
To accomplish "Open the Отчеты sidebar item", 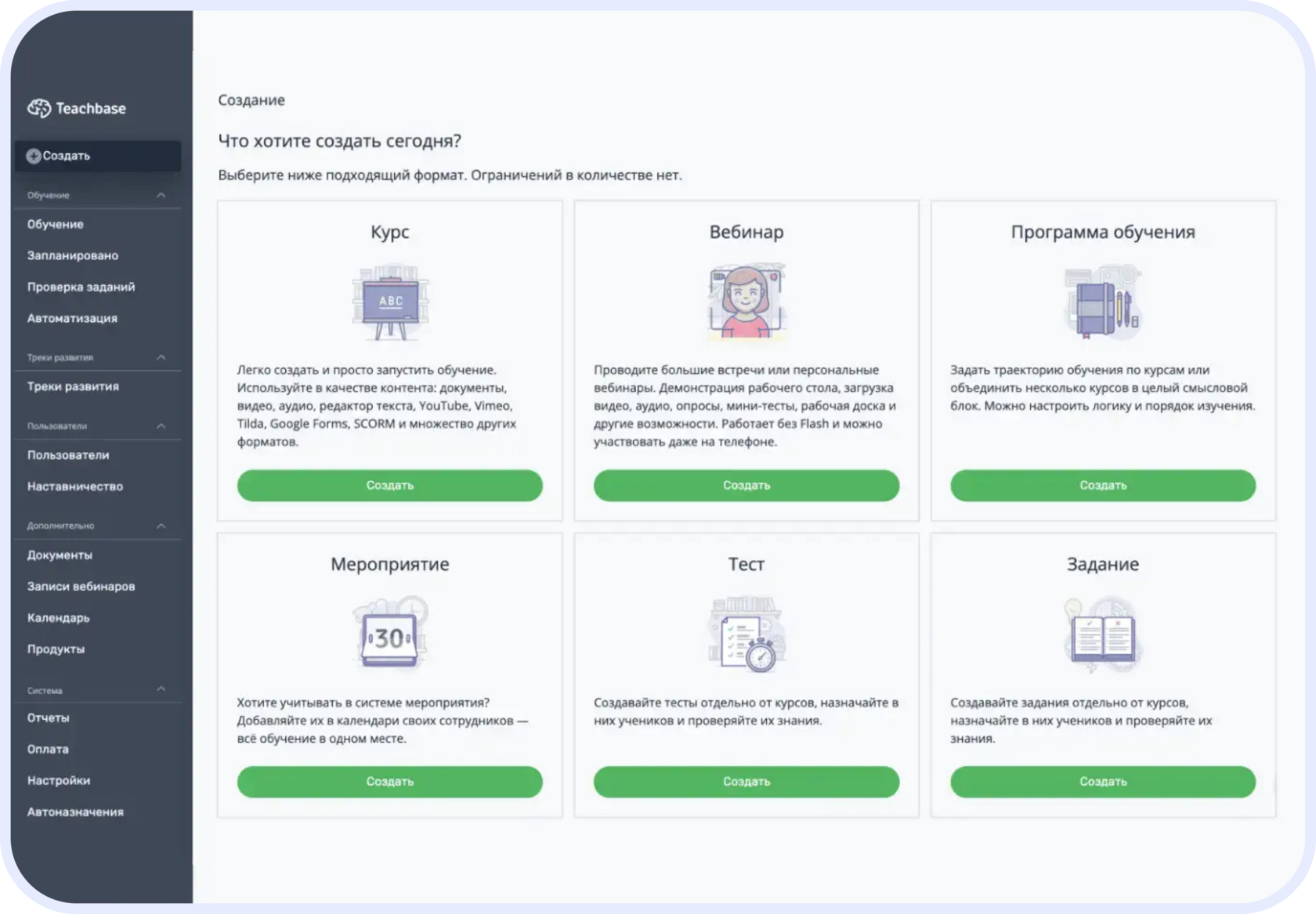I will (x=48, y=717).
